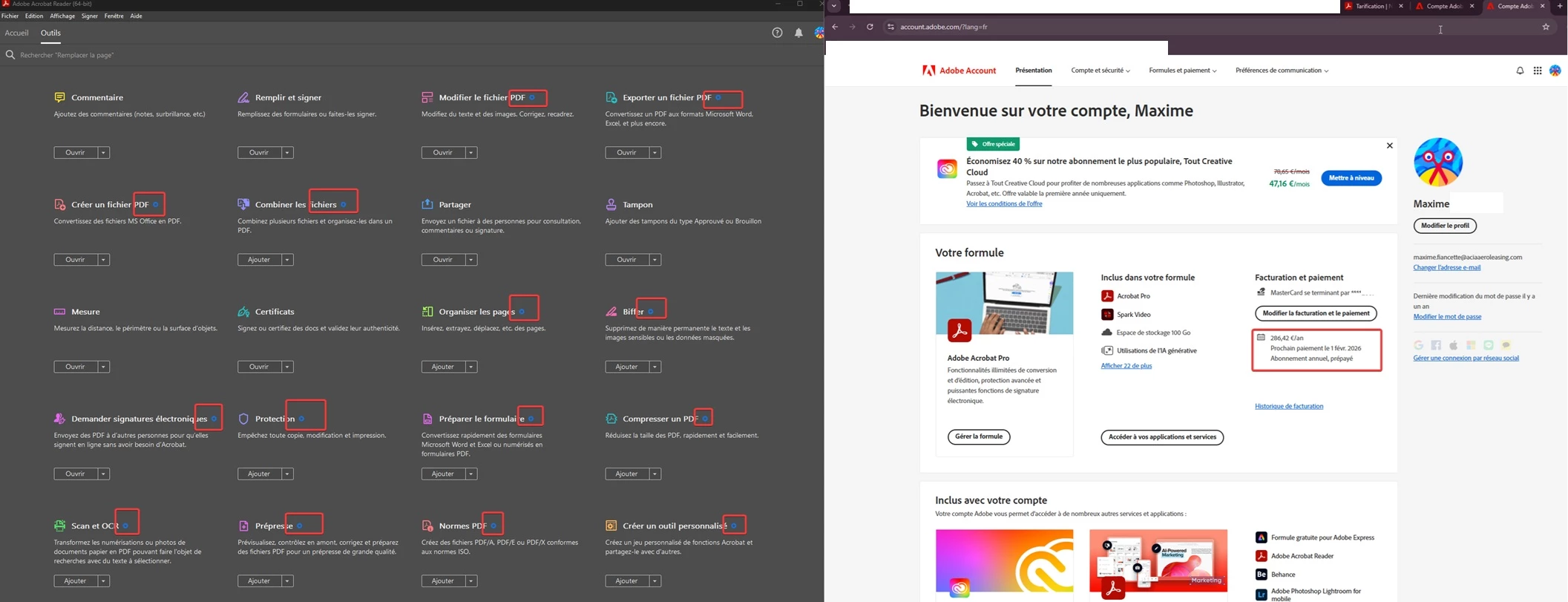The height and width of the screenshot is (602, 1568).
Task: Expand dropdown arrow under Tampon
Action: point(655,260)
